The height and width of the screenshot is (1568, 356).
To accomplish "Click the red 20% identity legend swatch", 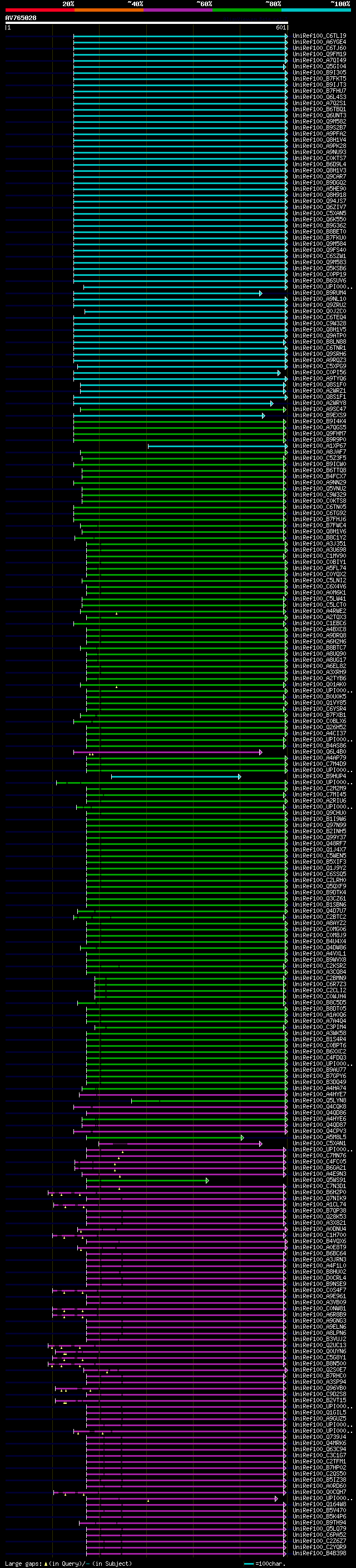I will [39, 10].
